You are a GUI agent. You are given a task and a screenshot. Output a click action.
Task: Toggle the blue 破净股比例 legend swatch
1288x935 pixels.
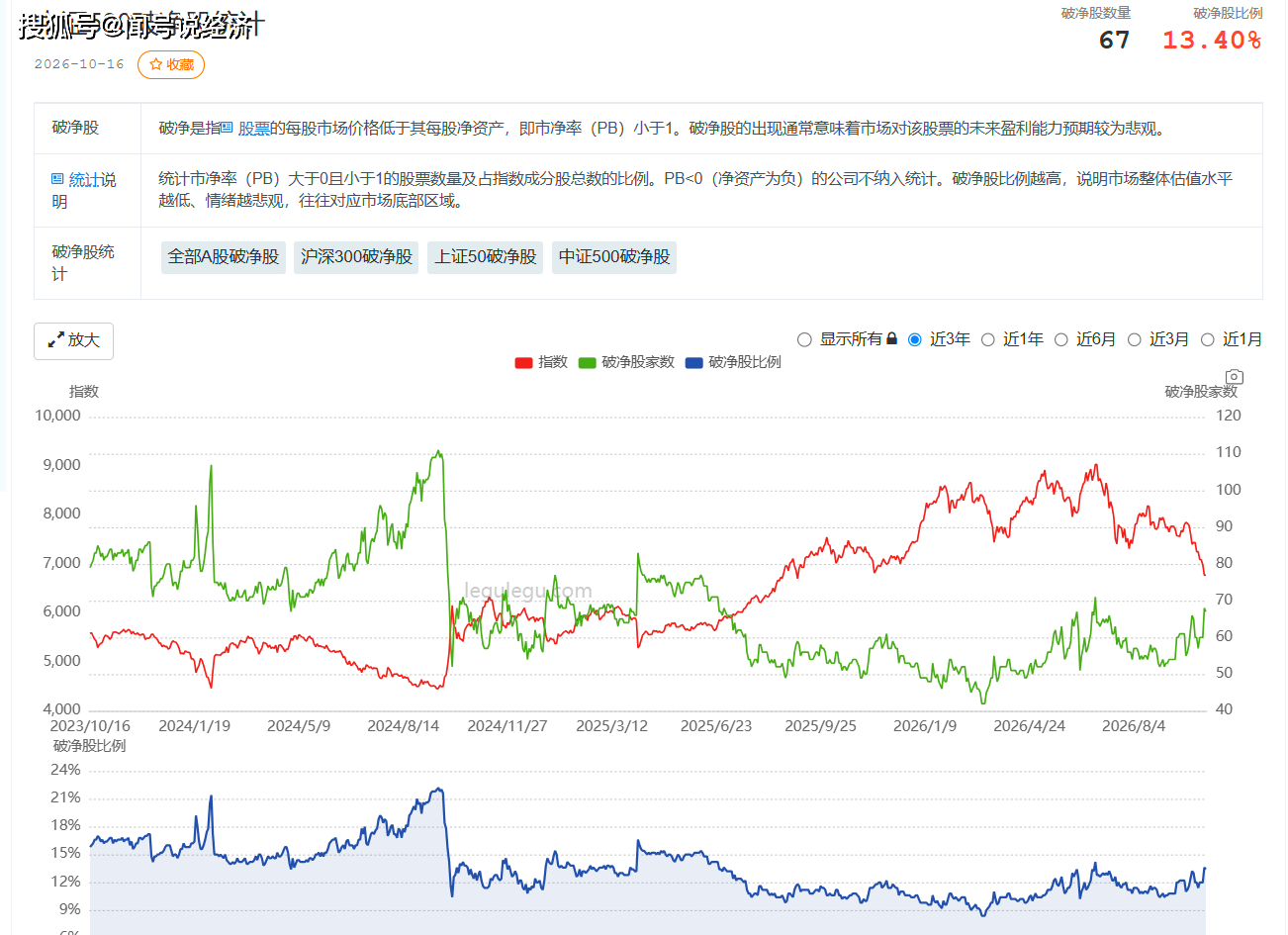click(693, 363)
